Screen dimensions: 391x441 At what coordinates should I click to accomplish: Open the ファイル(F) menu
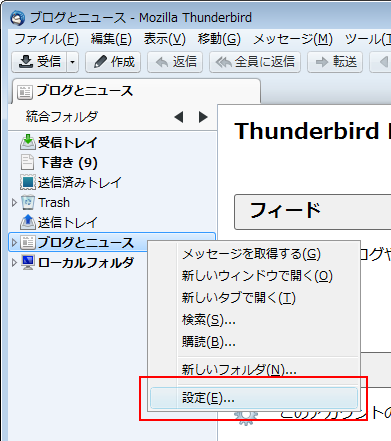(x=46, y=39)
